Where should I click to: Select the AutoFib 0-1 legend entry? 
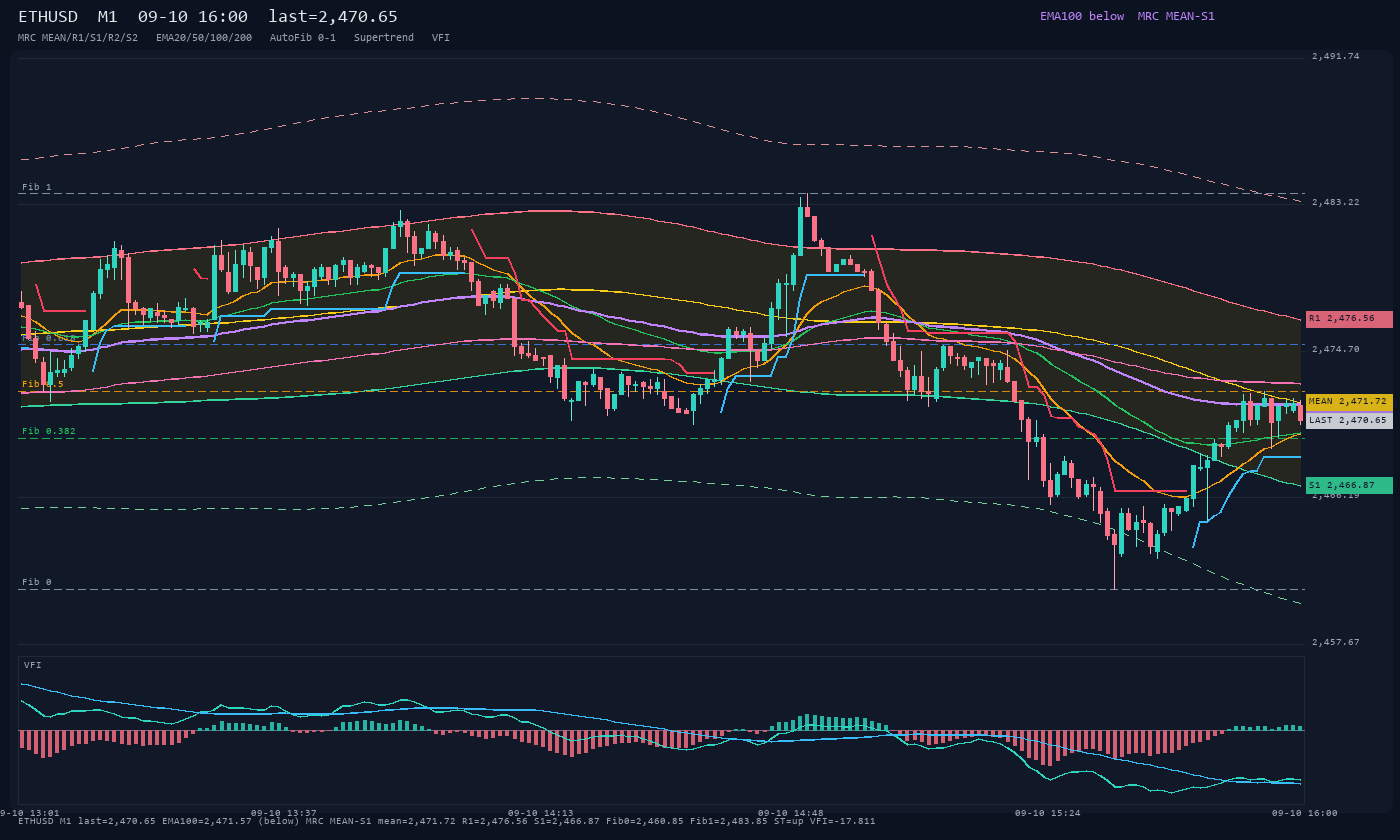point(303,37)
